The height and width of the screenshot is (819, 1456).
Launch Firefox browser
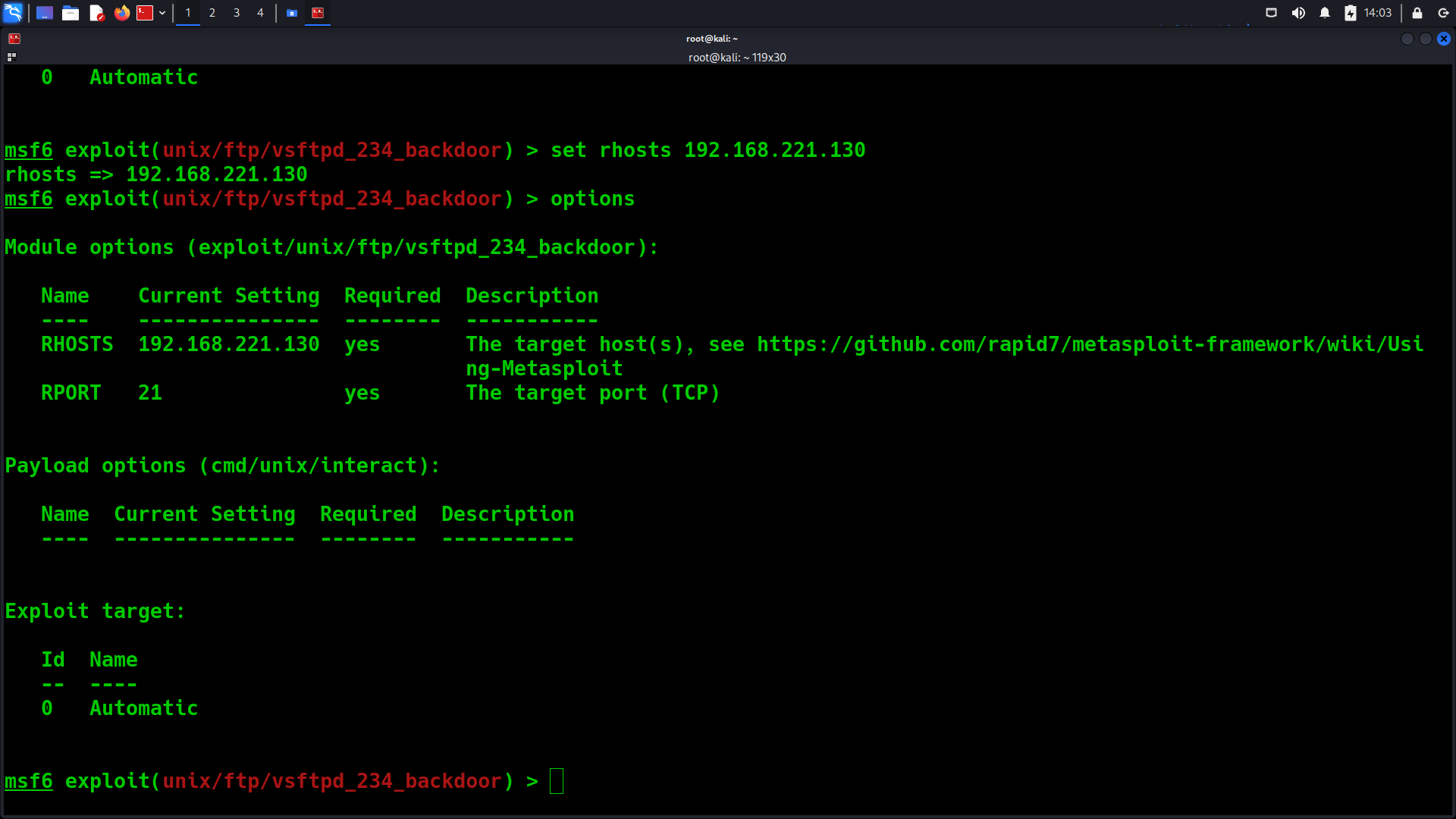121,13
